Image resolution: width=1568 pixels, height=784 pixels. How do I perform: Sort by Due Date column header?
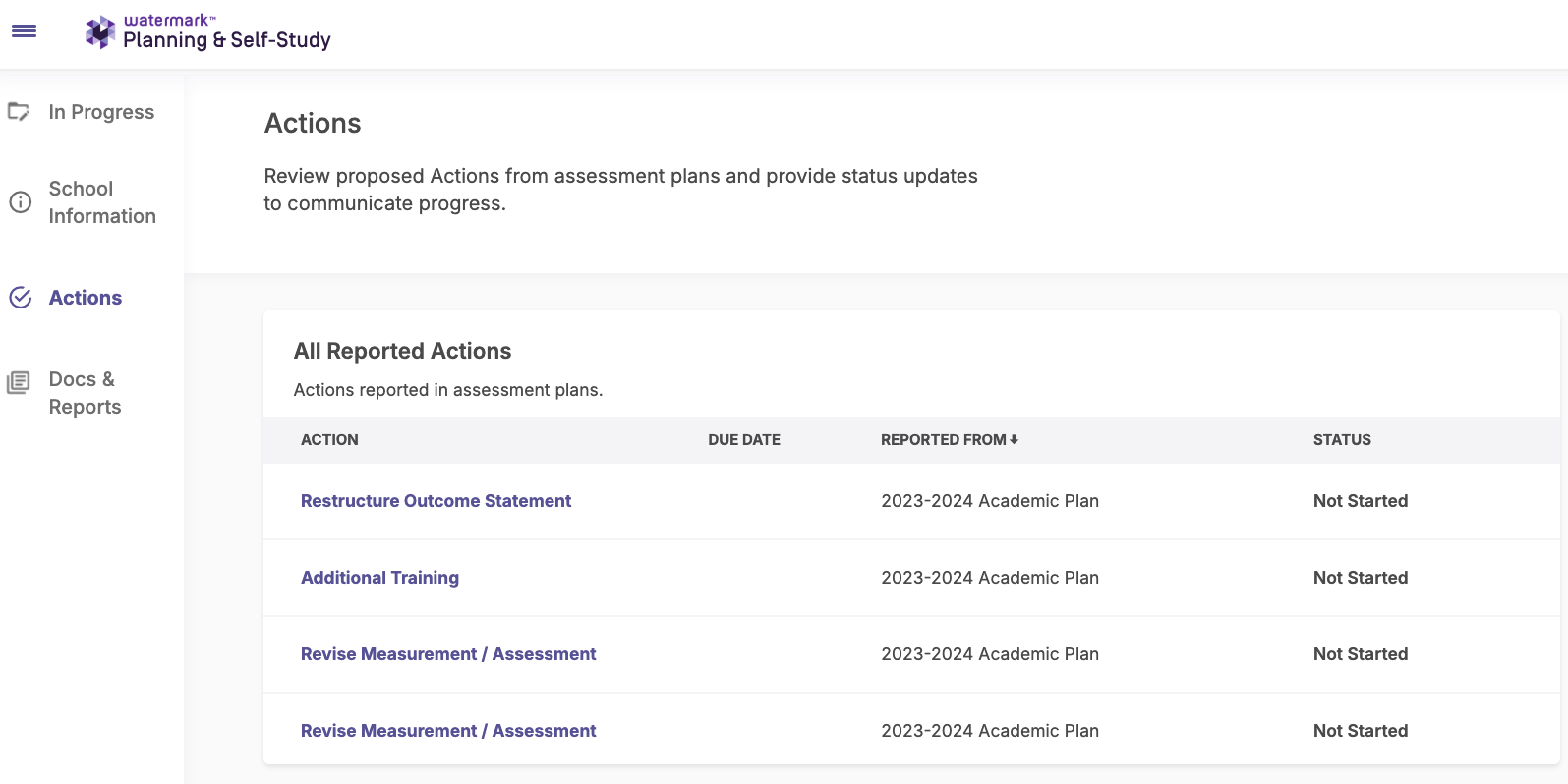[x=744, y=440]
